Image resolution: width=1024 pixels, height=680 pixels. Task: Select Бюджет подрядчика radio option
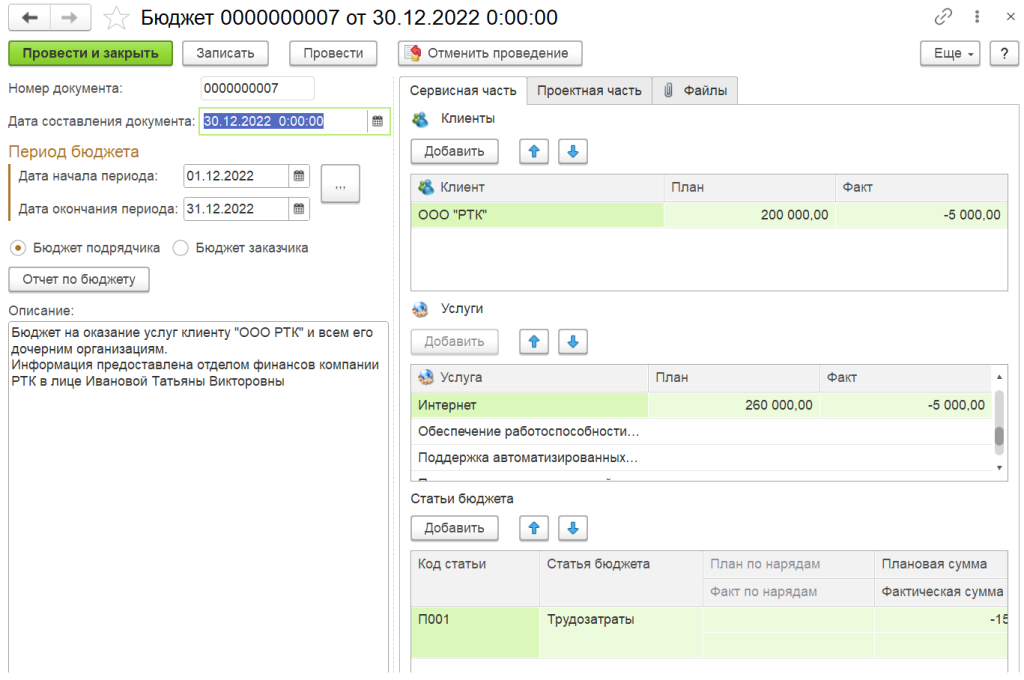18,248
